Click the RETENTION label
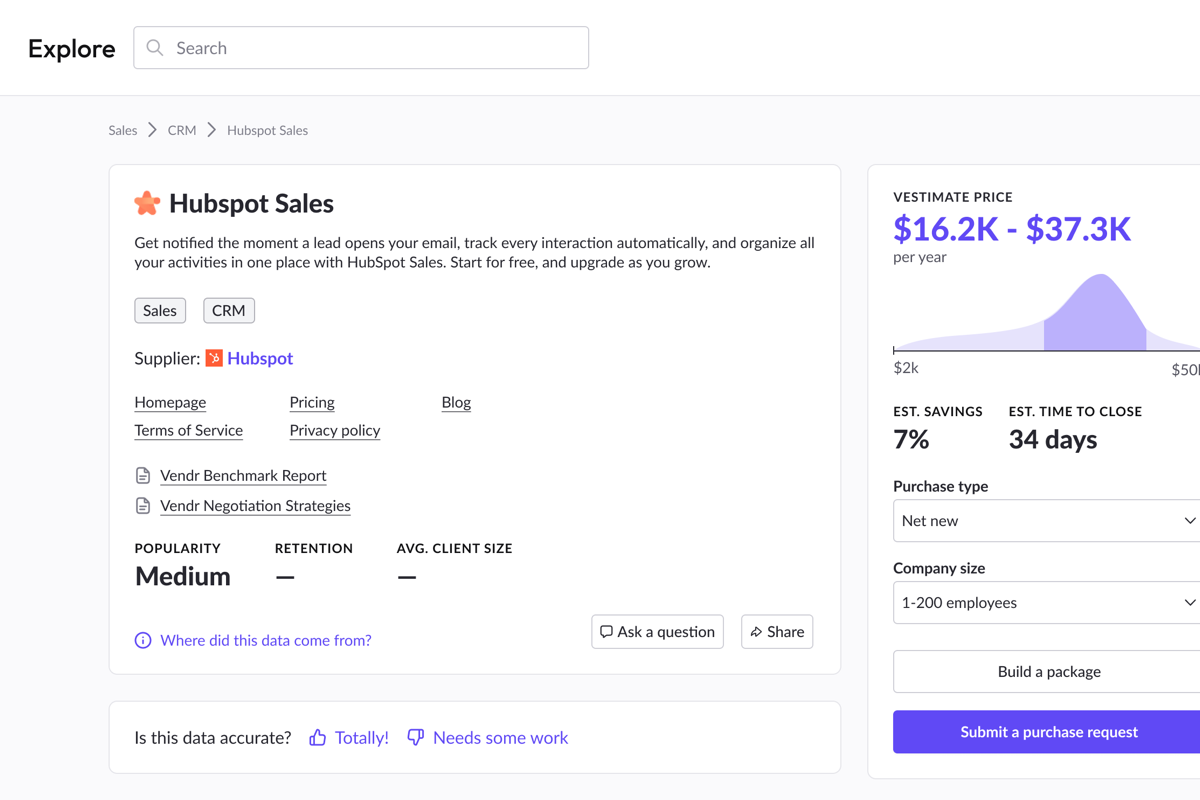The height and width of the screenshot is (800, 1200). click(x=314, y=548)
